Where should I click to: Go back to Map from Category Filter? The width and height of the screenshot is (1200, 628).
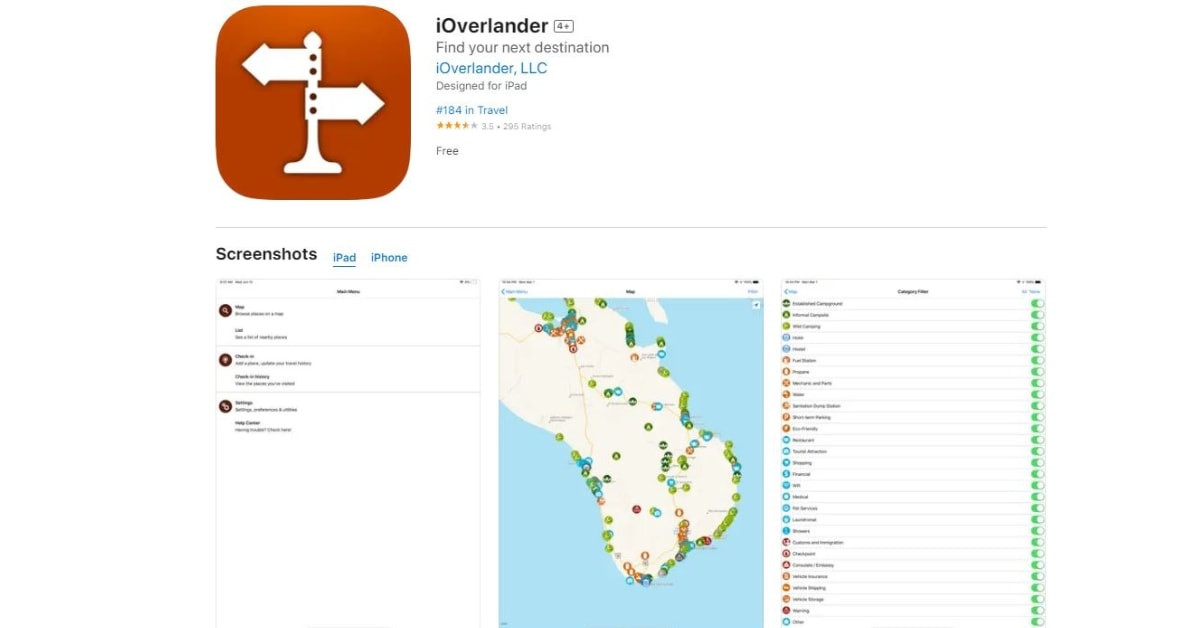pos(792,292)
